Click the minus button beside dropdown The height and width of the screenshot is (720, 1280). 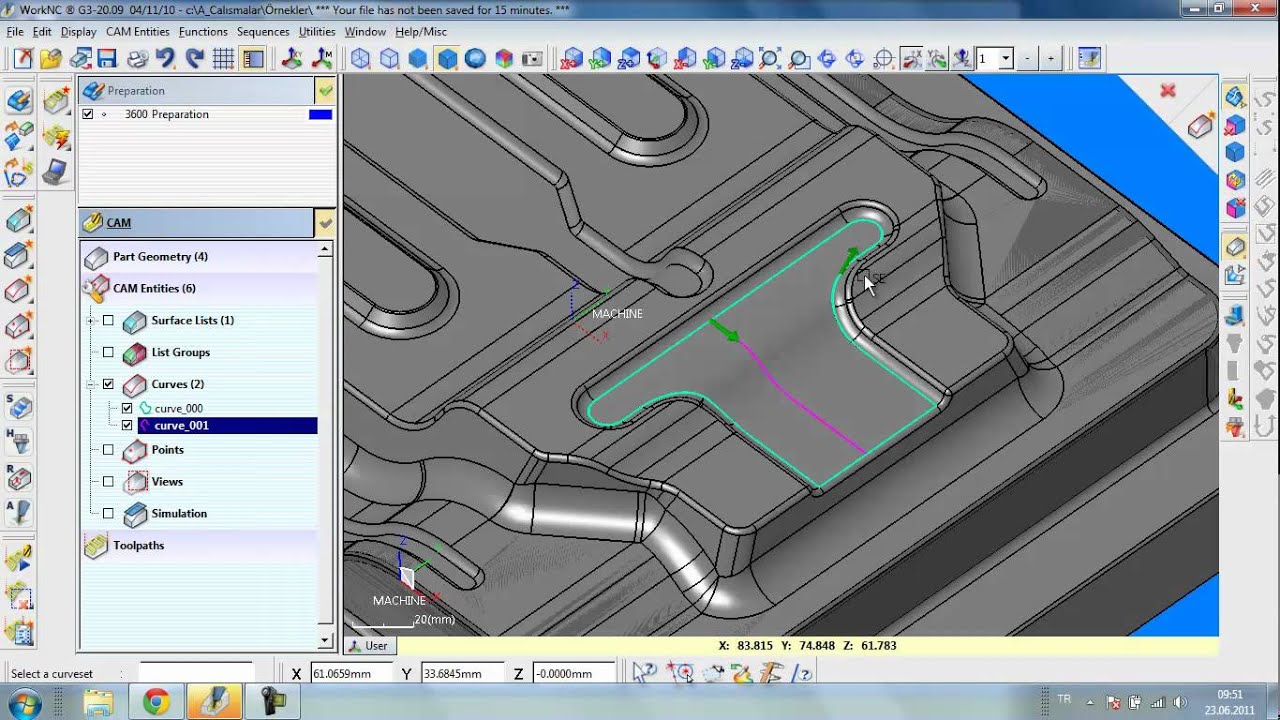pos(1028,59)
